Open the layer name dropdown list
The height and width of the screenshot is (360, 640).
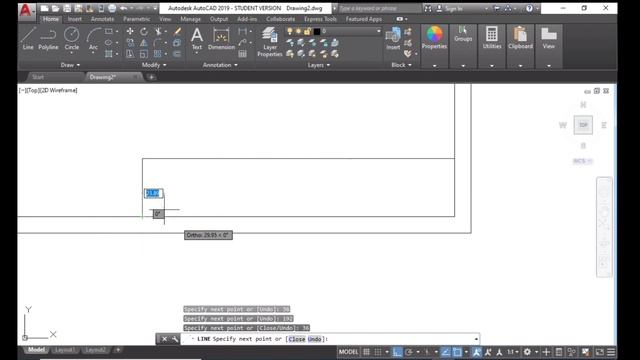379,31
